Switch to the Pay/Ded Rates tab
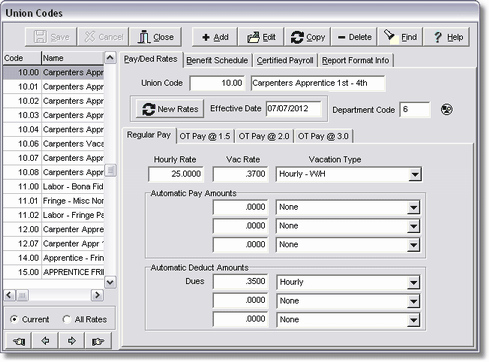The height and width of the screenshot is (362, 489). [150, 59]
